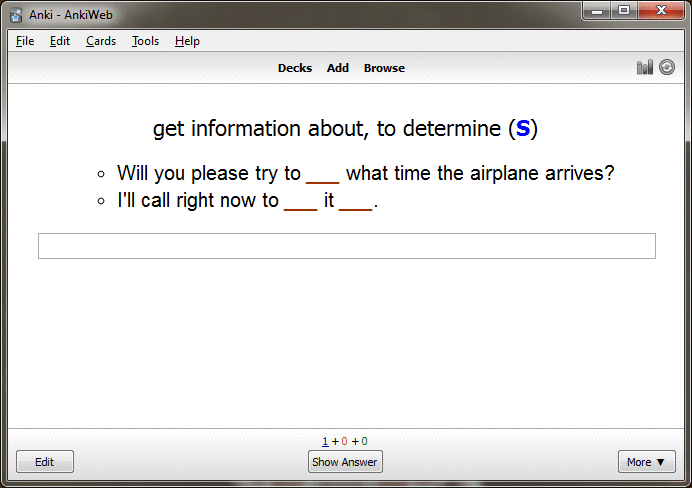Click the Edit button at bottom left
Viewport: 692px width, 488px height.
point(45,462)
